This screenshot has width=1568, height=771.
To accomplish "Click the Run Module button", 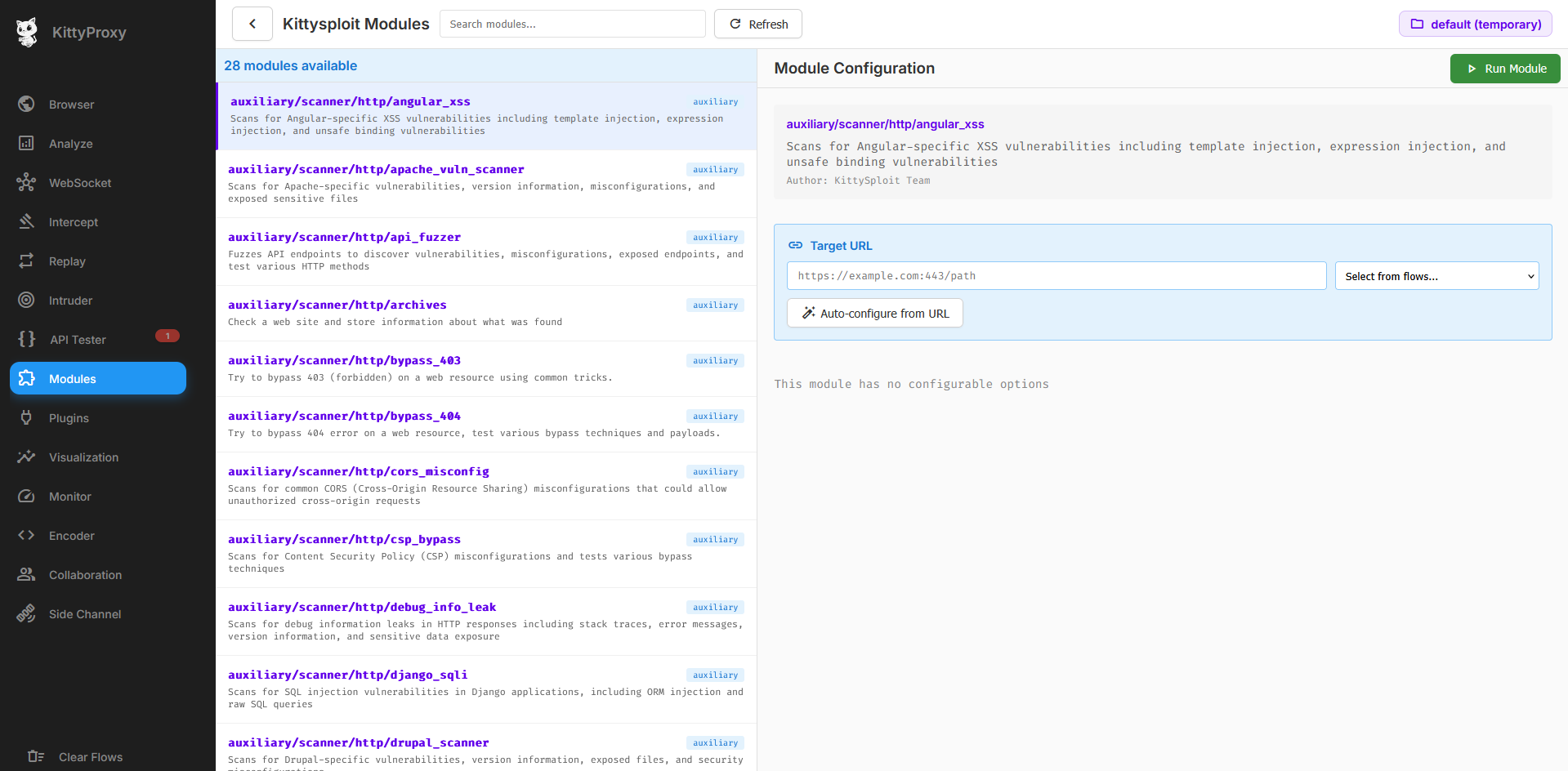I will [1504, 69].
